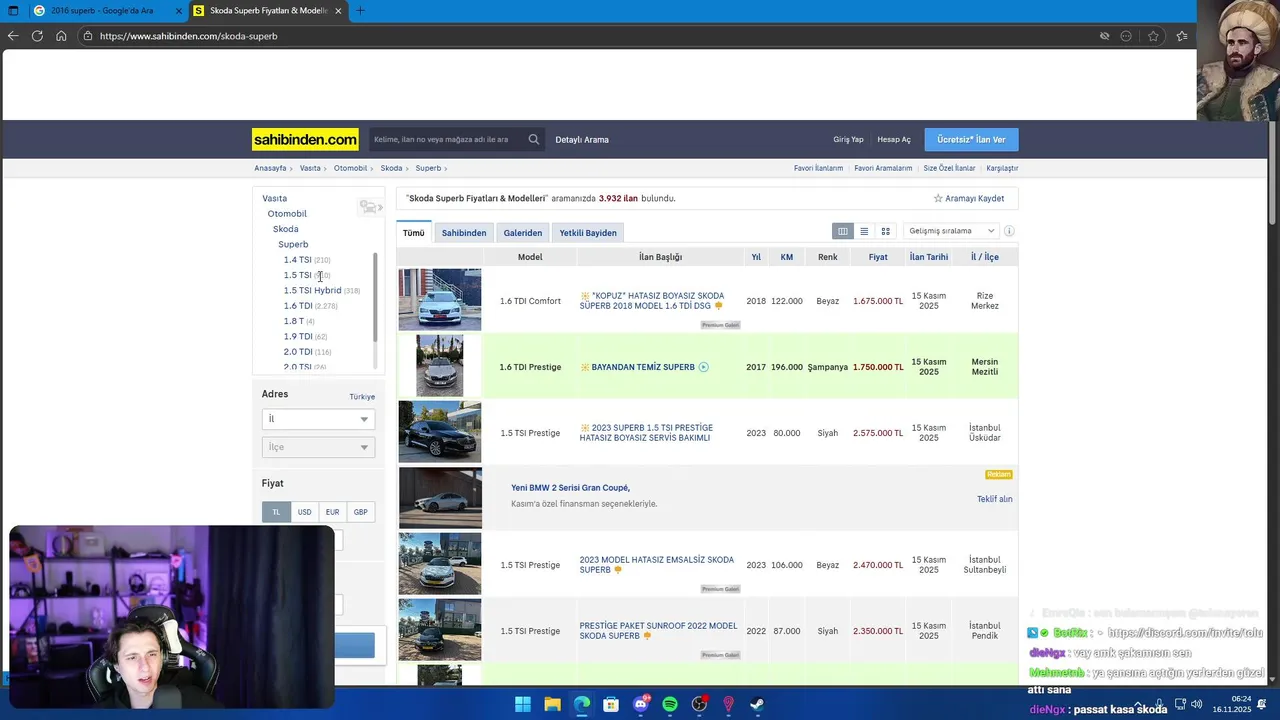Viewport: 1280px width, 720px height.
Task: Click browser back arrow
Action: tap(13, 36)
